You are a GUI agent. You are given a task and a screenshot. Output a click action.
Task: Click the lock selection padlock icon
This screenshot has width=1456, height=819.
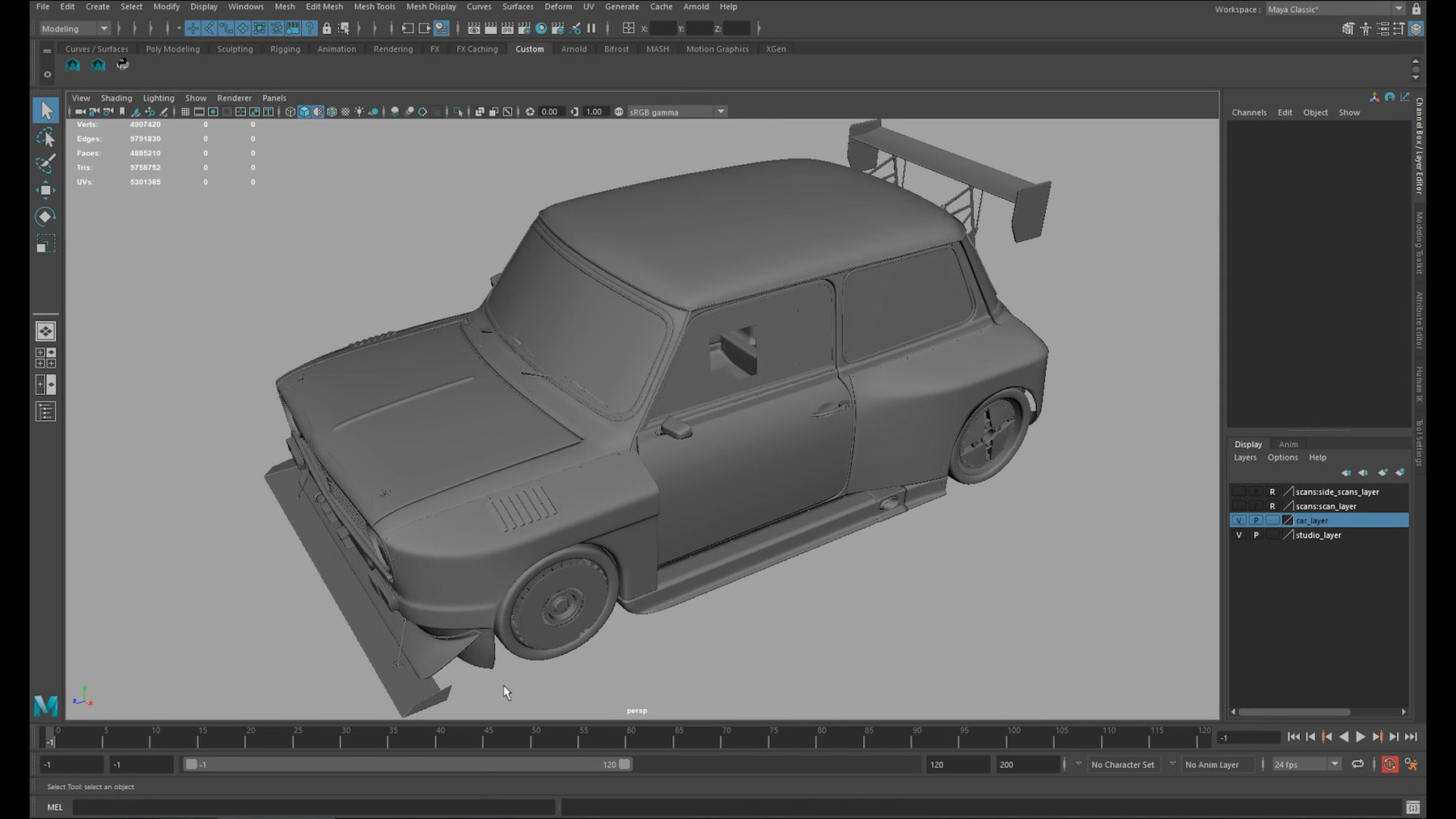[327, 28]
